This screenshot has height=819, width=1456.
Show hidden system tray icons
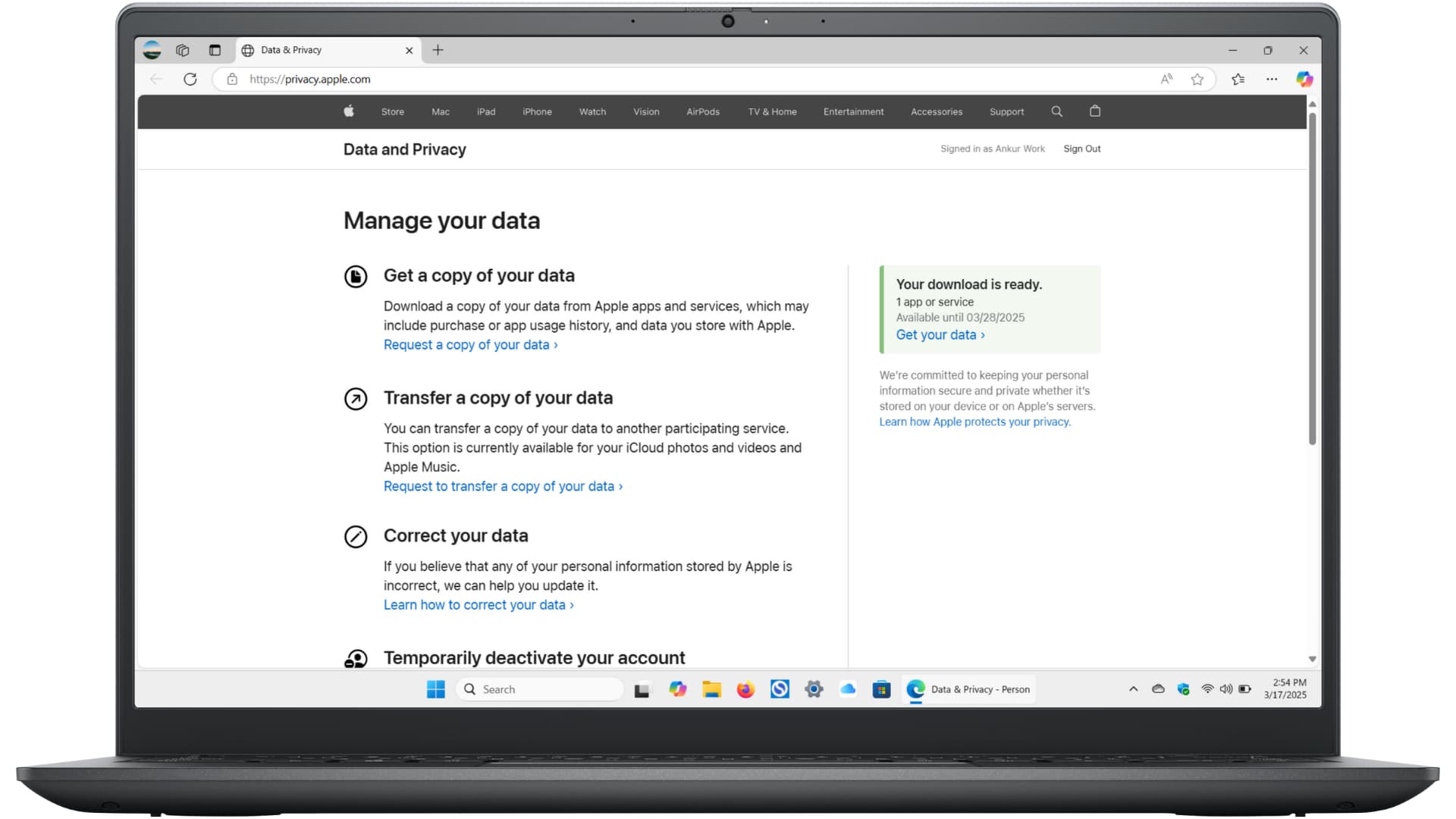click(1133, 689)
